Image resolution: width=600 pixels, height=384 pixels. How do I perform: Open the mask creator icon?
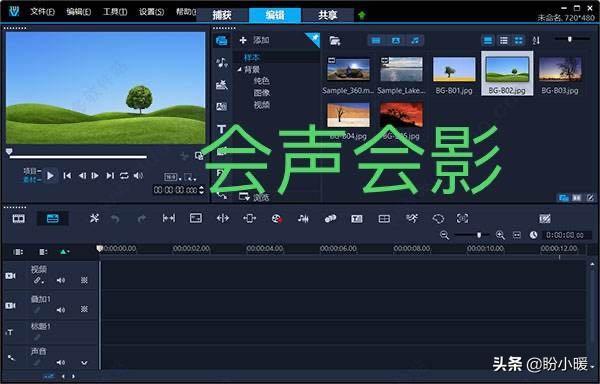tap(438, 219)
